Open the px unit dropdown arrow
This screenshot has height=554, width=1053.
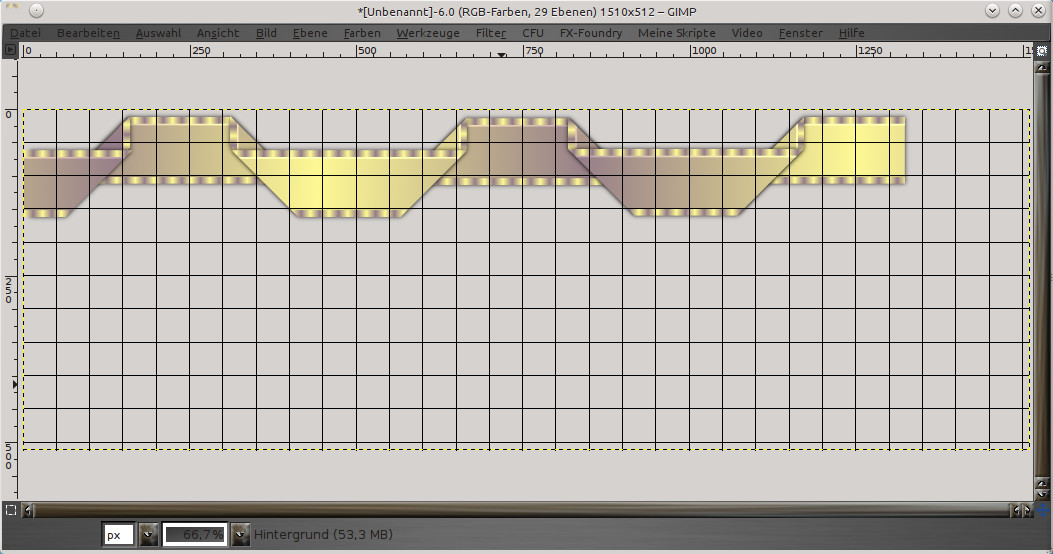pyautogui.click(x=148, y=535)
